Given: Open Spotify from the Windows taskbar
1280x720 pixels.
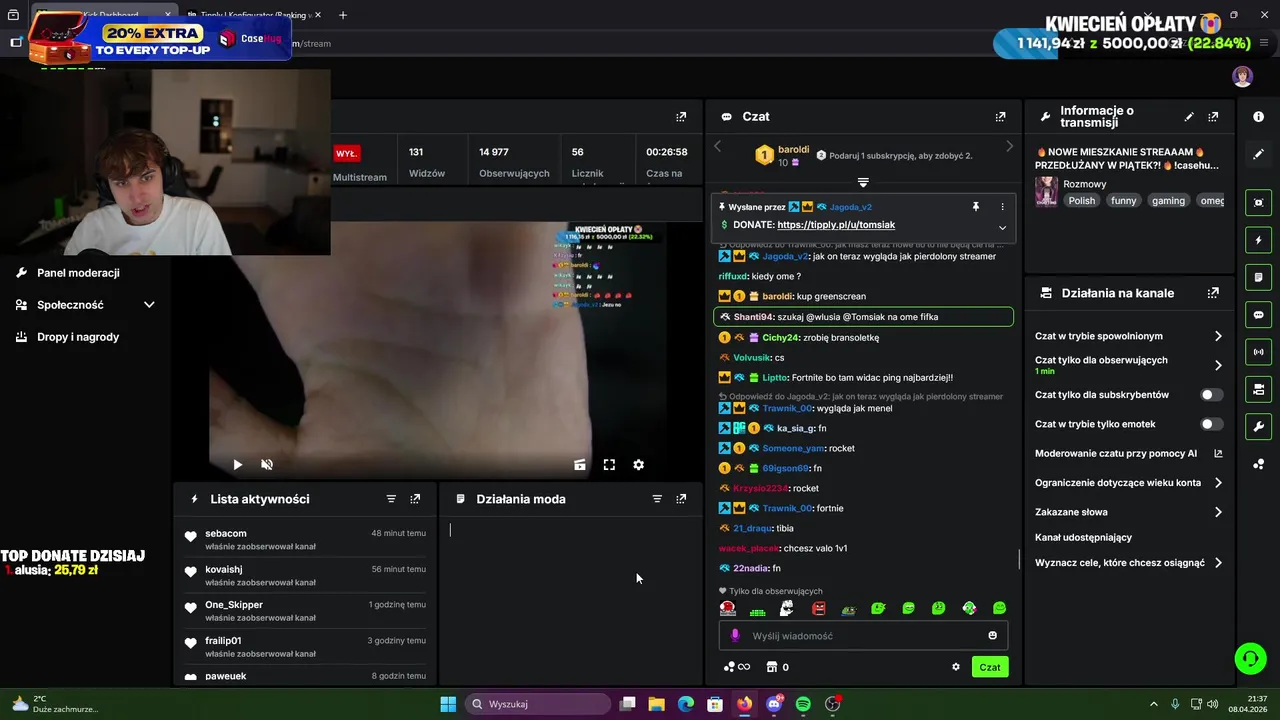Looking at the screenshot, I should [803, 704].
